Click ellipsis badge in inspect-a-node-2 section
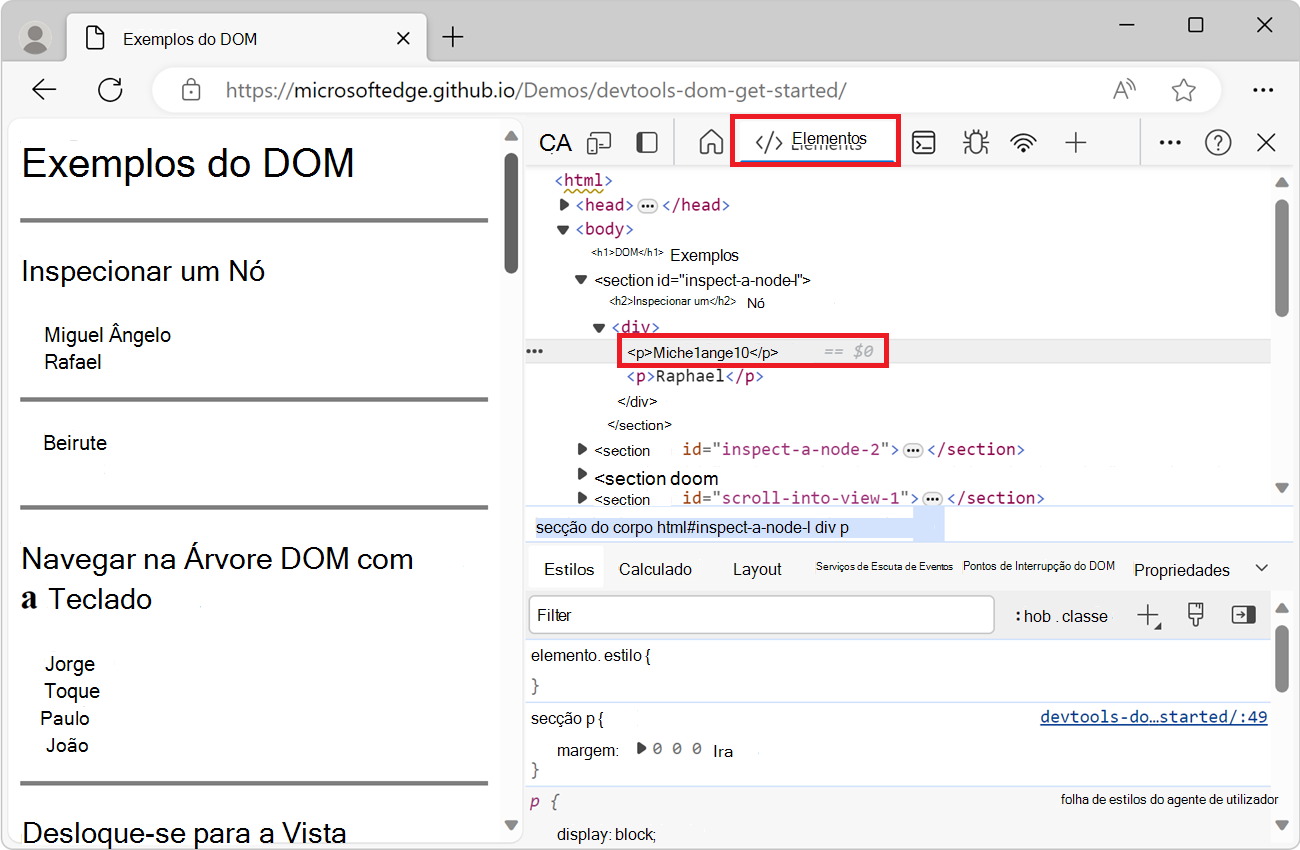 (x=912, y=450)
